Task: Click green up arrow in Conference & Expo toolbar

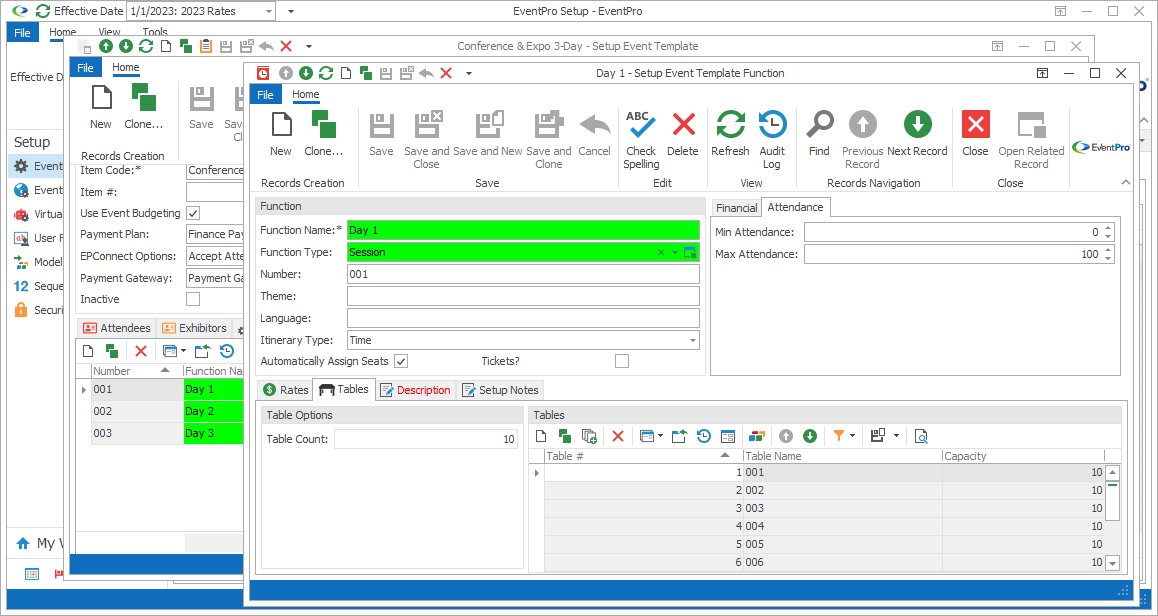Action: (x=106, y=46)
